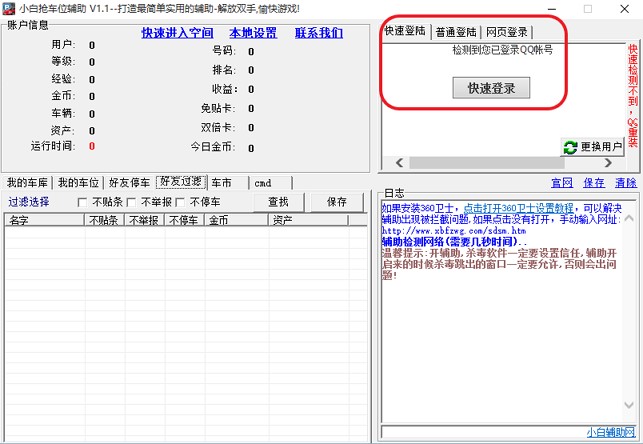
Task: Open the 我的车库 tab
Action: point(27,183)
